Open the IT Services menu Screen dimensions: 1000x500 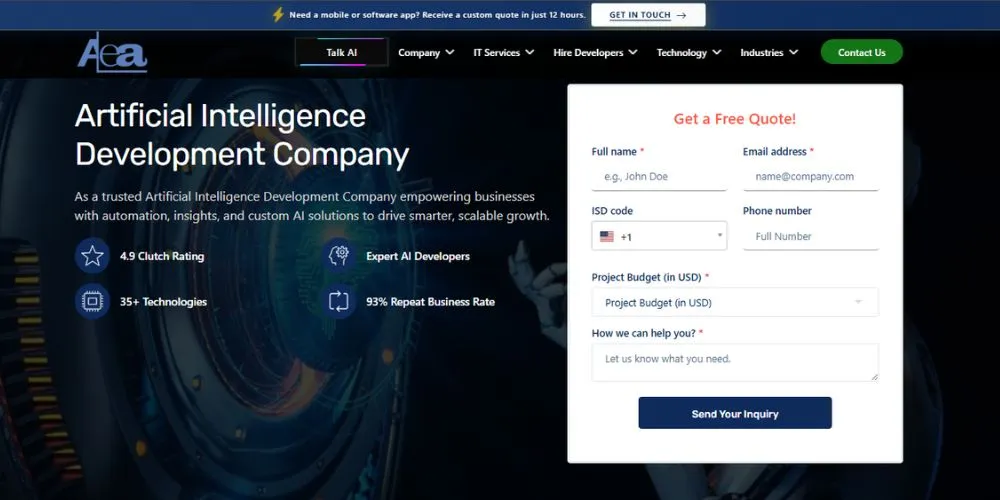pyautogui.click(x=503, y=53)
